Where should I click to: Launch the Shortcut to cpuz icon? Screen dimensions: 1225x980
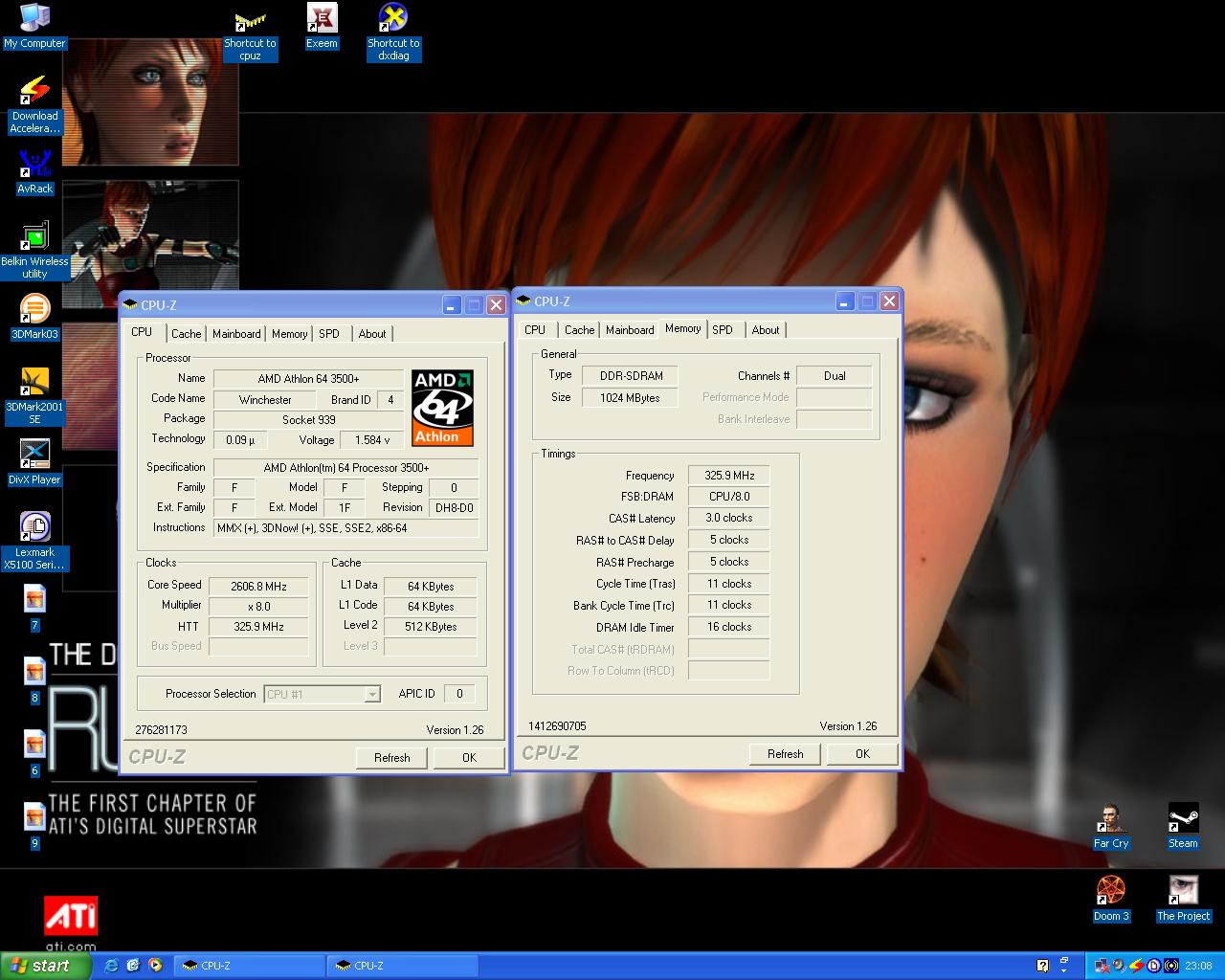coord(250,35)
